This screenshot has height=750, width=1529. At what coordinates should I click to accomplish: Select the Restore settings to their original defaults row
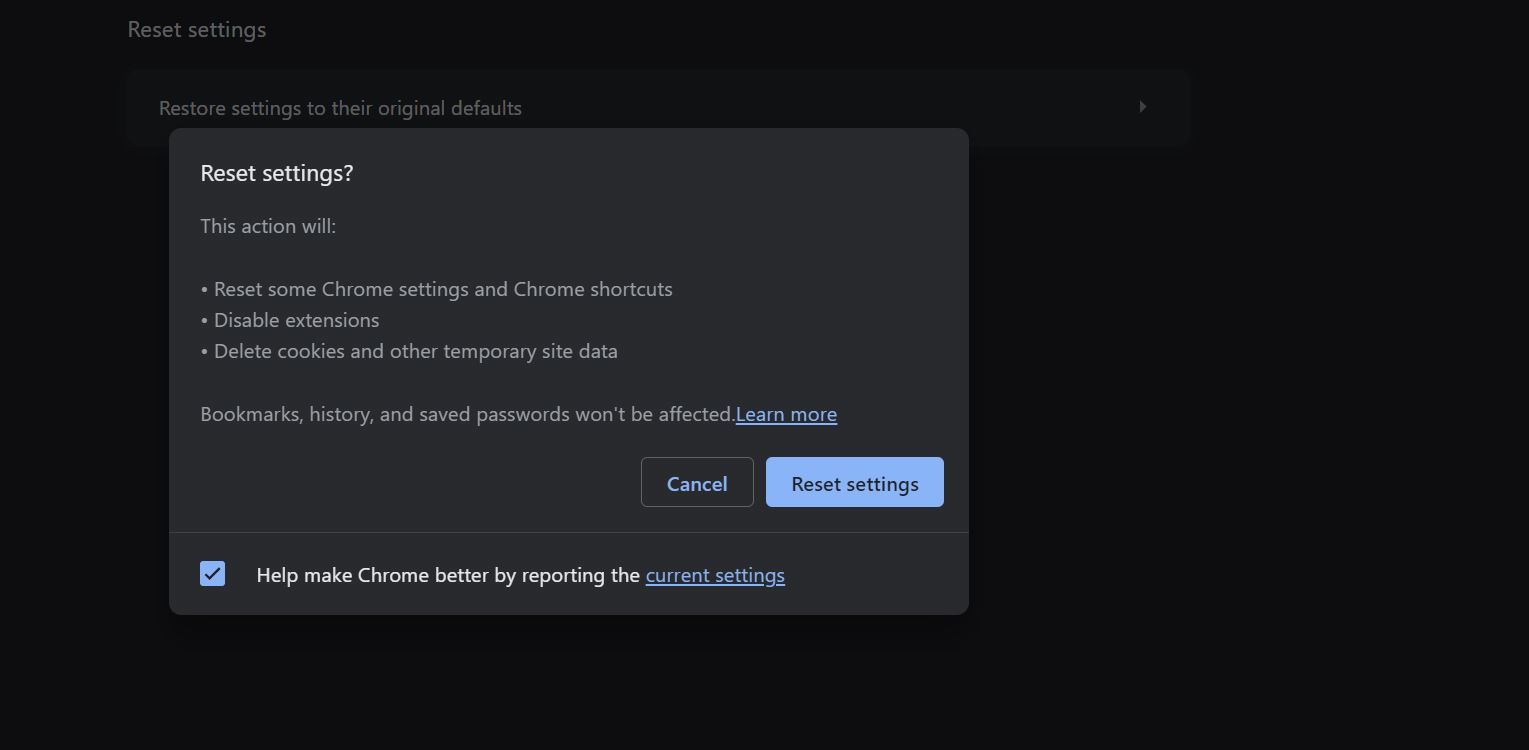340,107
